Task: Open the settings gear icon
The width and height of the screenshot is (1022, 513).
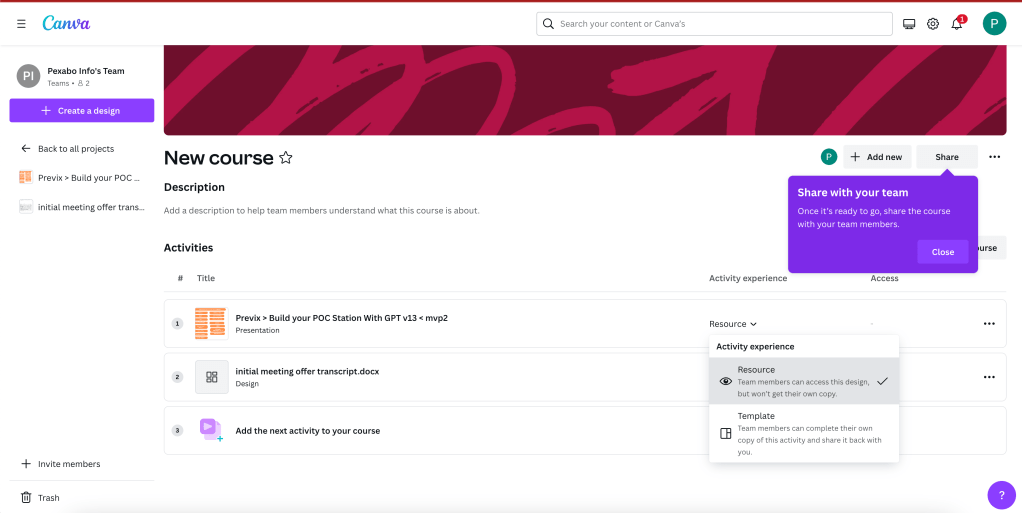Action: 933,24
